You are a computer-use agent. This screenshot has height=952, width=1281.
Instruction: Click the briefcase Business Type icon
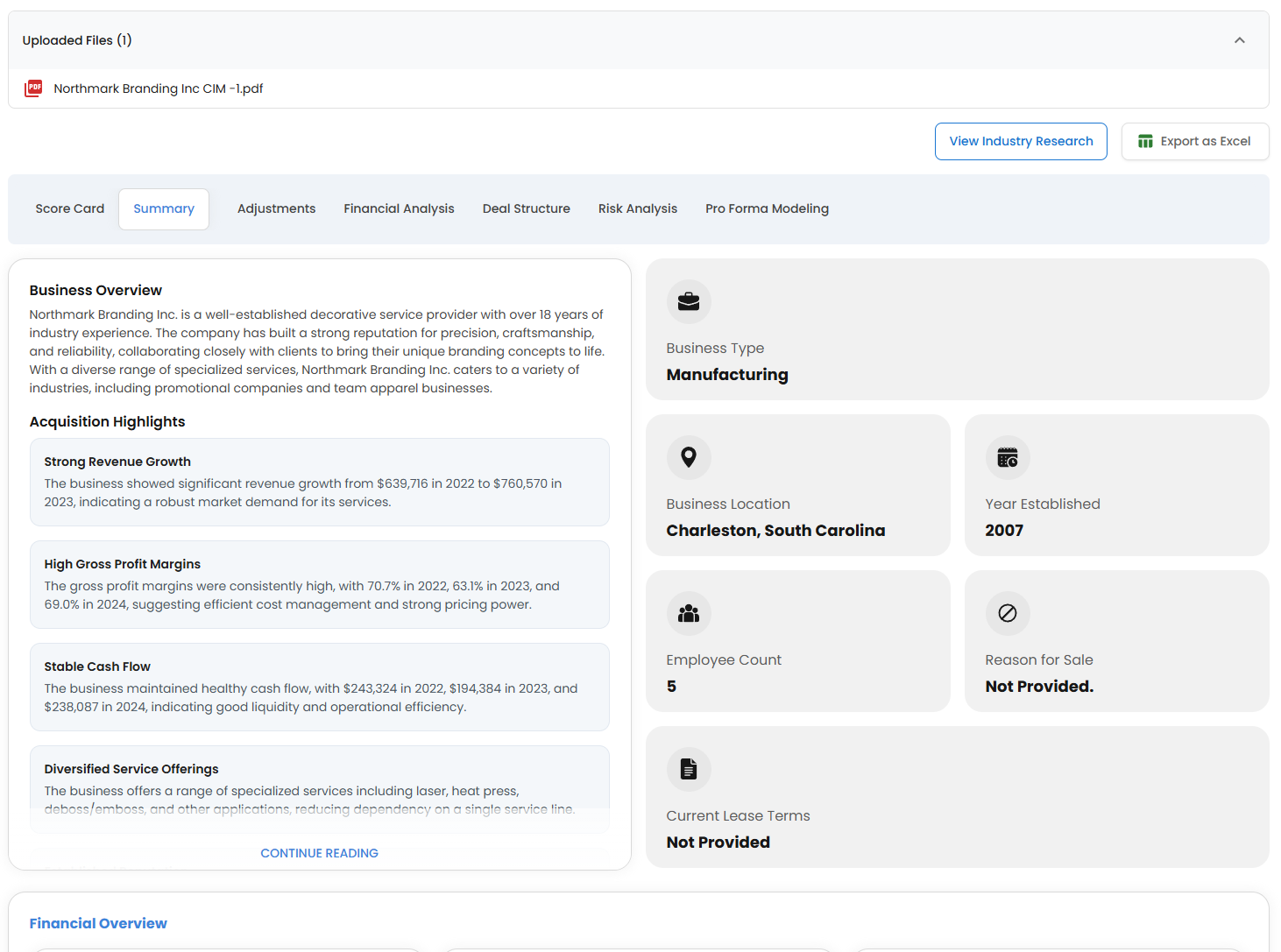click(689, 301)
